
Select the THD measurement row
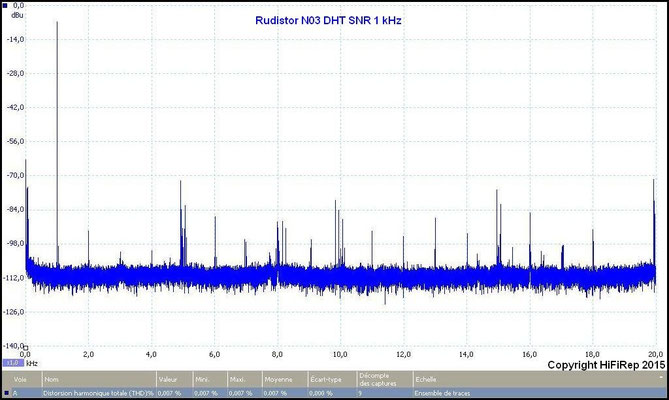[98, 394]
